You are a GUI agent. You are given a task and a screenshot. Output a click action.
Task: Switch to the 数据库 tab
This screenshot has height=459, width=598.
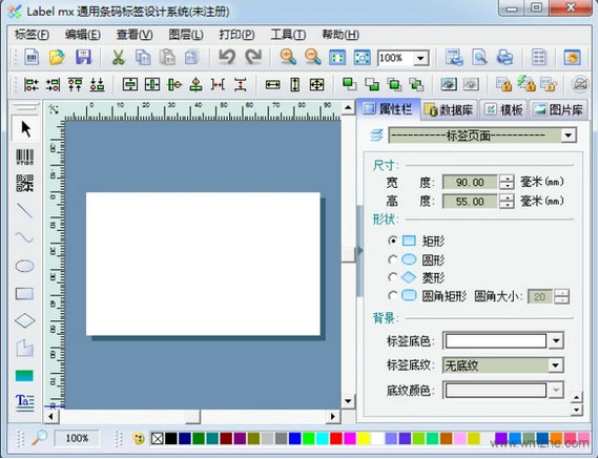pos(448,110)
